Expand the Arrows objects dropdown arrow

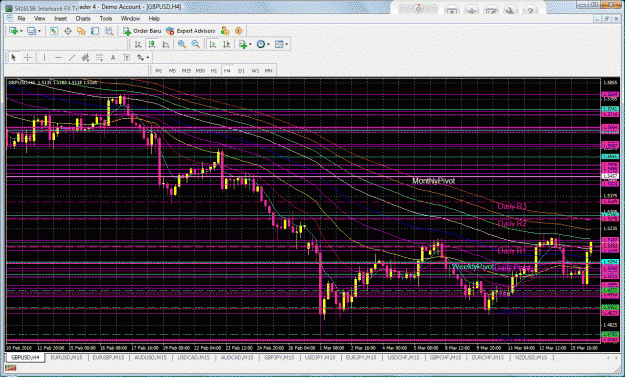(x=148, y=58)
